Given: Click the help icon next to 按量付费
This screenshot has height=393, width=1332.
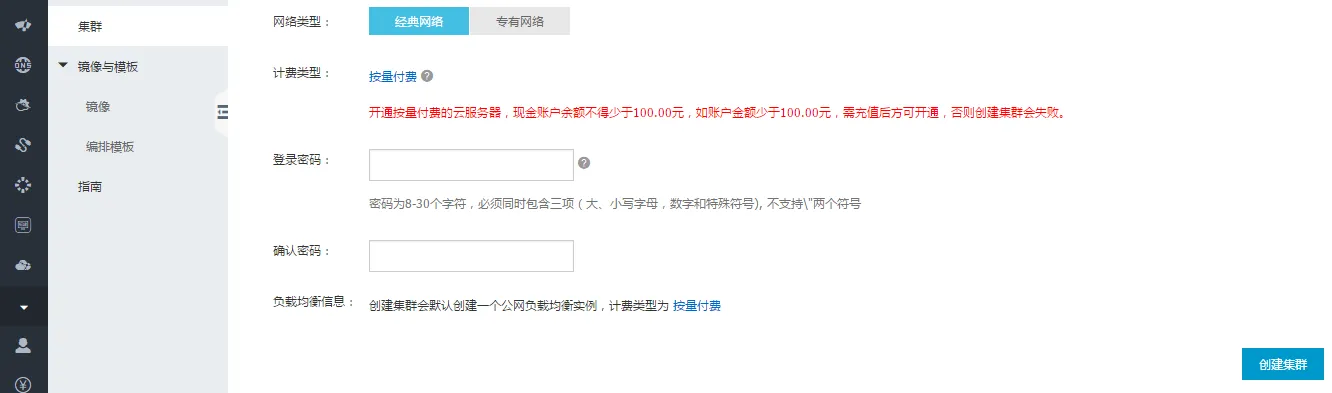Looking at the screenshot, I should coord(427,75).
